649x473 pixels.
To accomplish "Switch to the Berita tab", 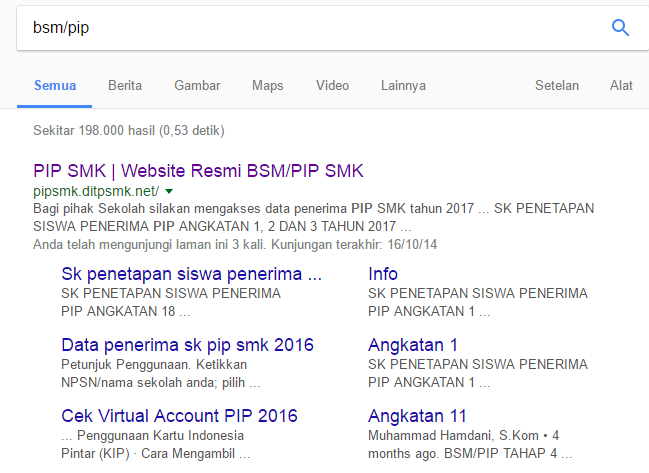I will click(x=125, y=86).
